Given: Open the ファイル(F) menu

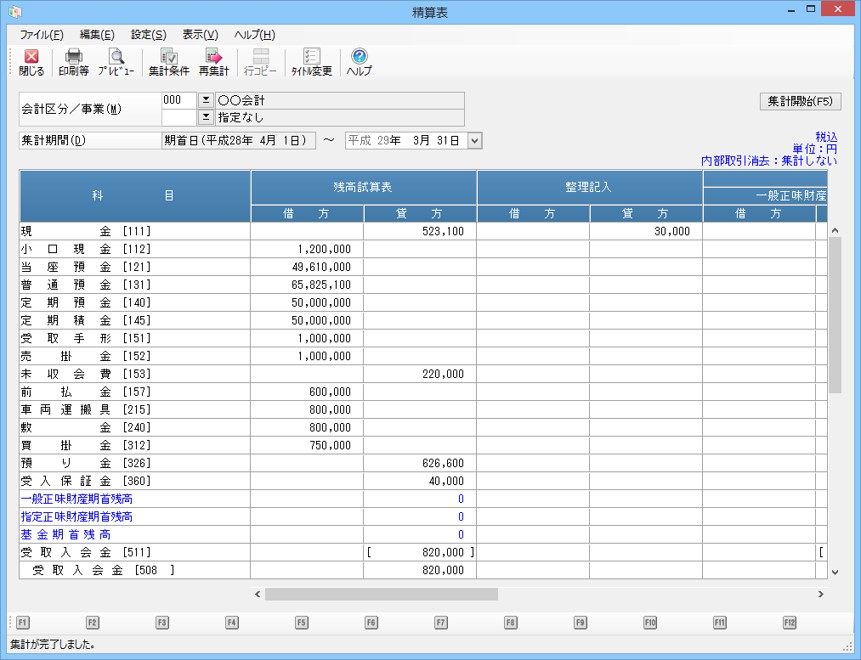Looking at the screenshot, I should pyautogui.click(x=41, y=35).
